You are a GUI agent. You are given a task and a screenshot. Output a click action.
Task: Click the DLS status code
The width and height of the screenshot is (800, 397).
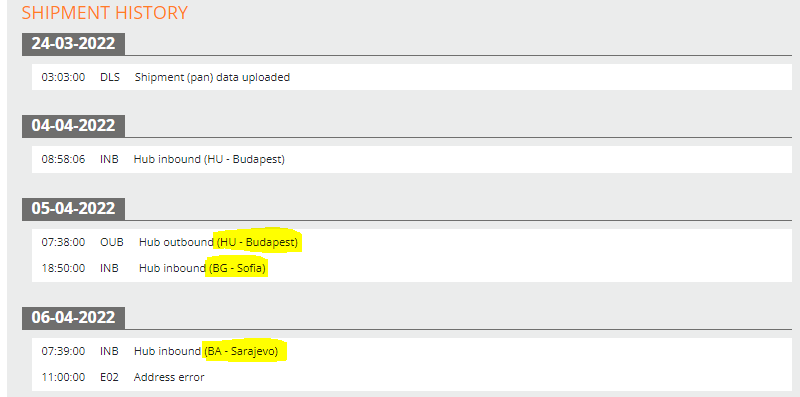point(110,78)
